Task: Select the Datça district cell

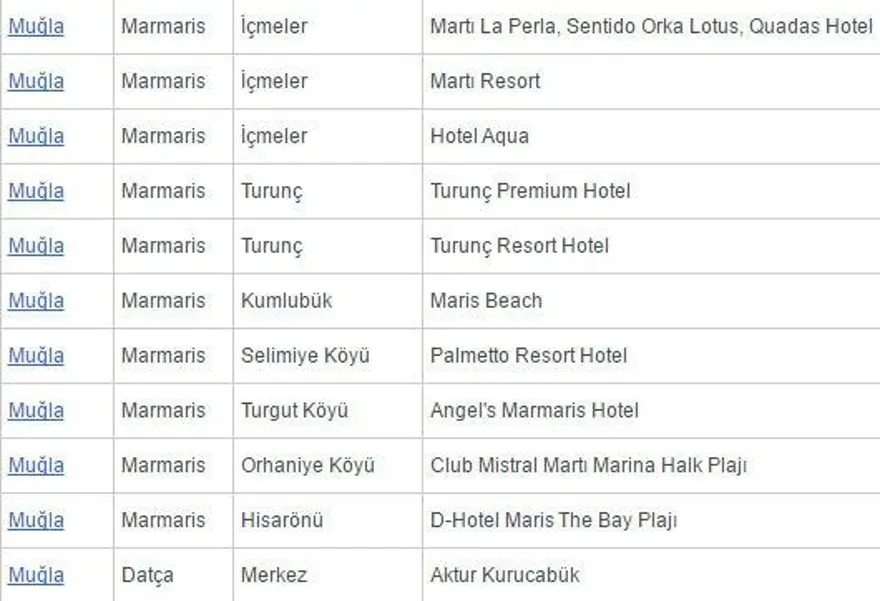Action: tap(146, 575)
